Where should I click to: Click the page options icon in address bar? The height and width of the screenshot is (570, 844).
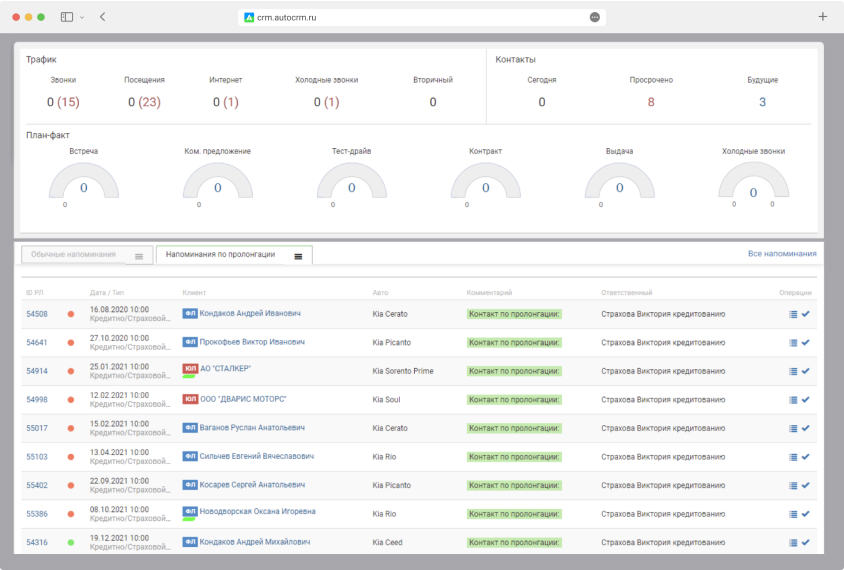595,17
